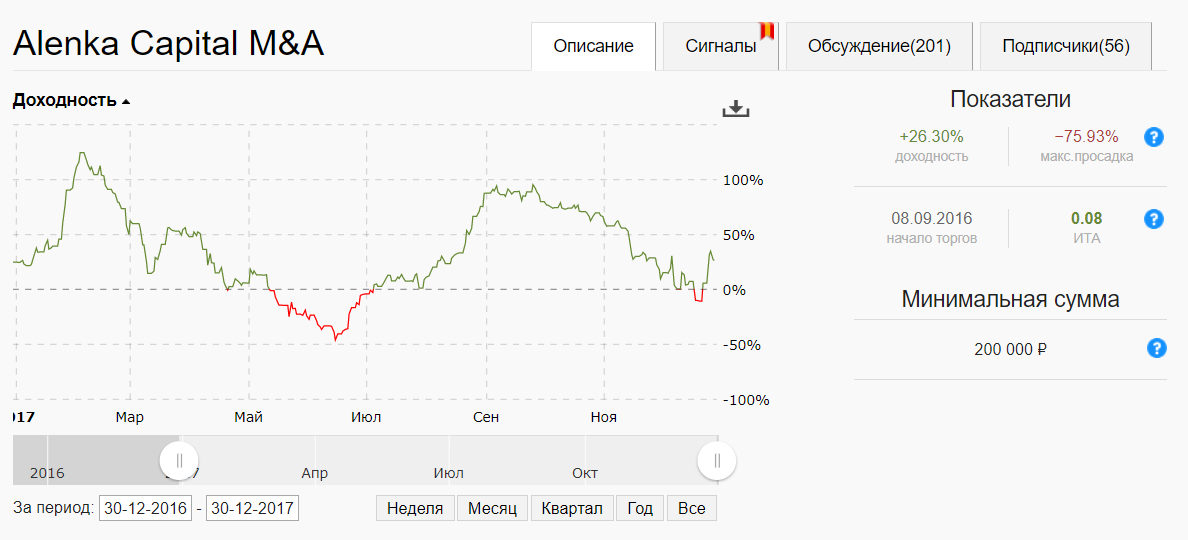Open the help icon next to ИТА
Screen dimensions: 1188x540
(x=1152, y=219)
